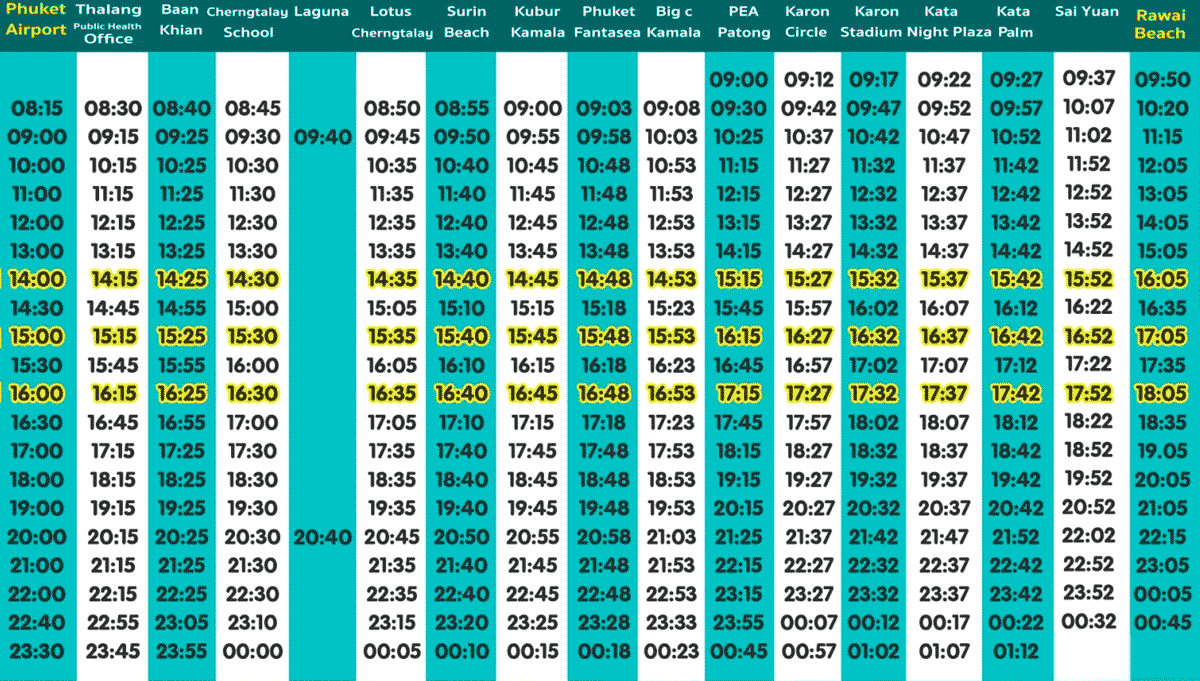Click the 00:00 Cherngtalay School time

pos(252,652)
